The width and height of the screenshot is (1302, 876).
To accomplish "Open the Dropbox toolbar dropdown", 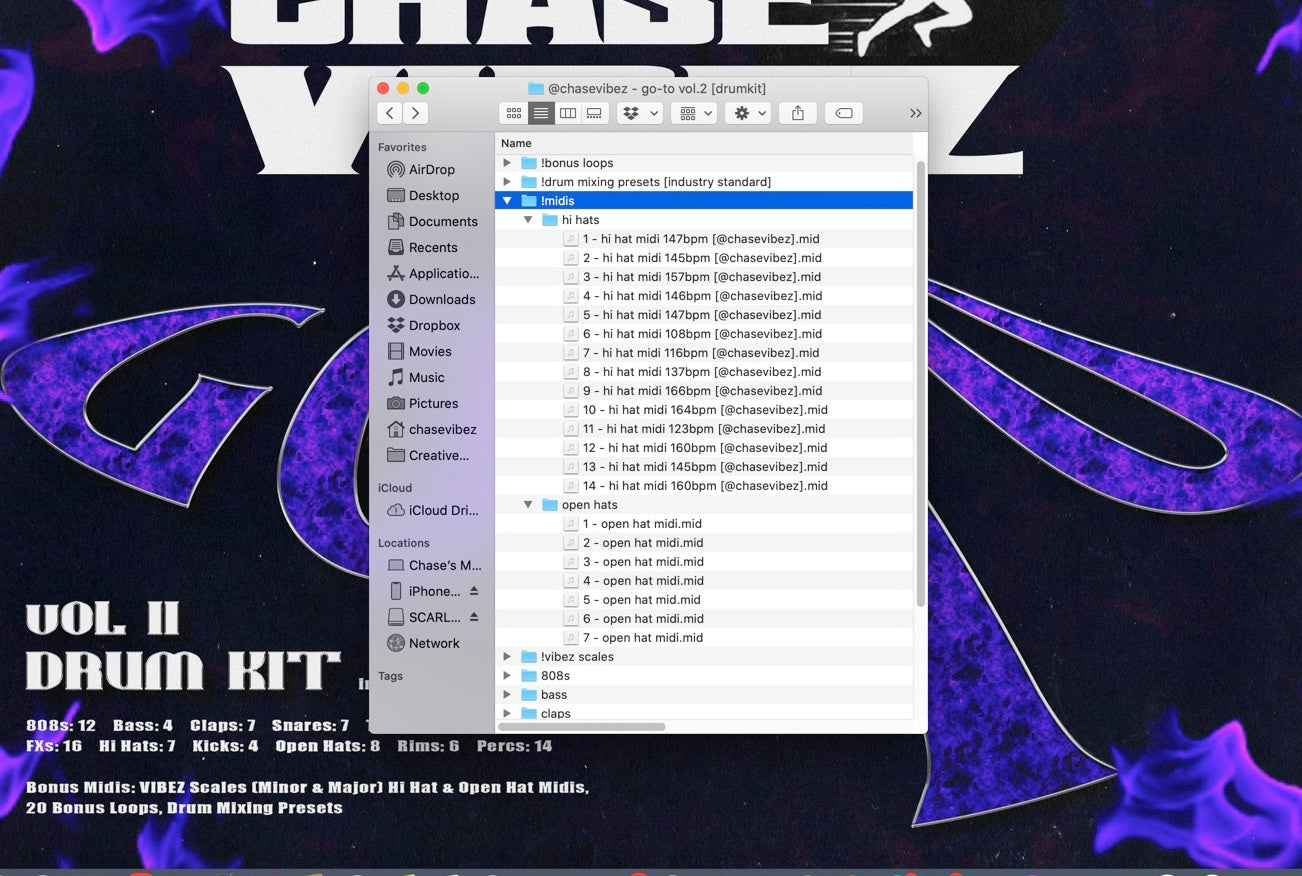I will 640,113.
